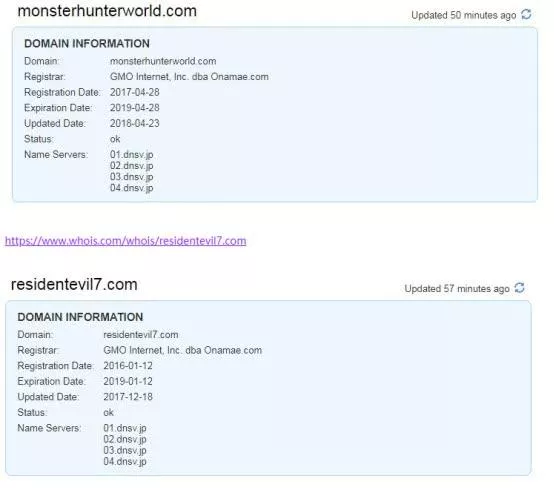Select 01.dnsv.jp under the monsterhunterworld name servers
The width and height of the screenshot is (554, 488).
click(x=131, y=155)
